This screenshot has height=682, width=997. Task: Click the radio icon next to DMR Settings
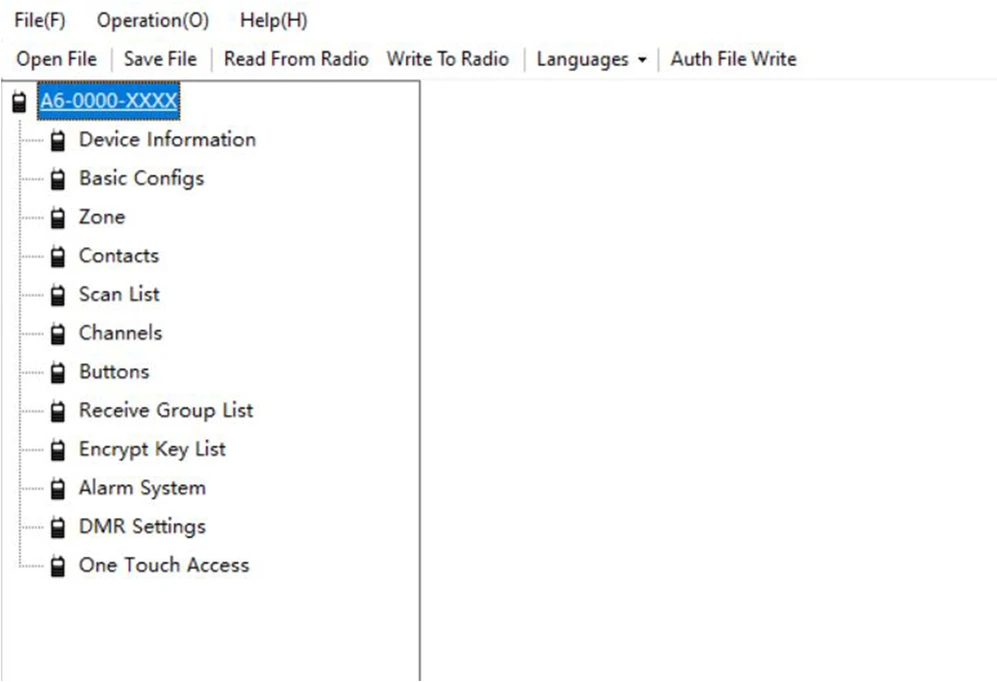(58, 528)
